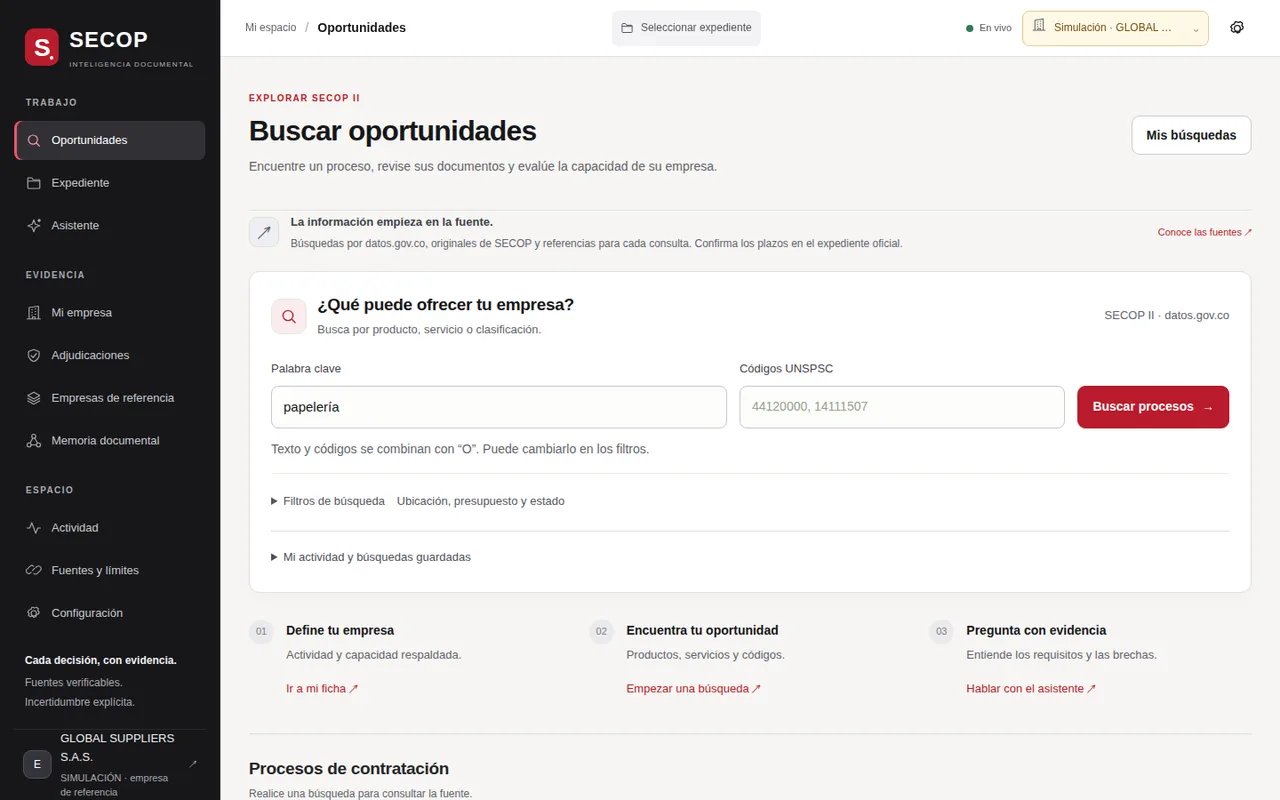
Task: Click the Mi espacio breadcrumb
Action: tap(271, 27)
